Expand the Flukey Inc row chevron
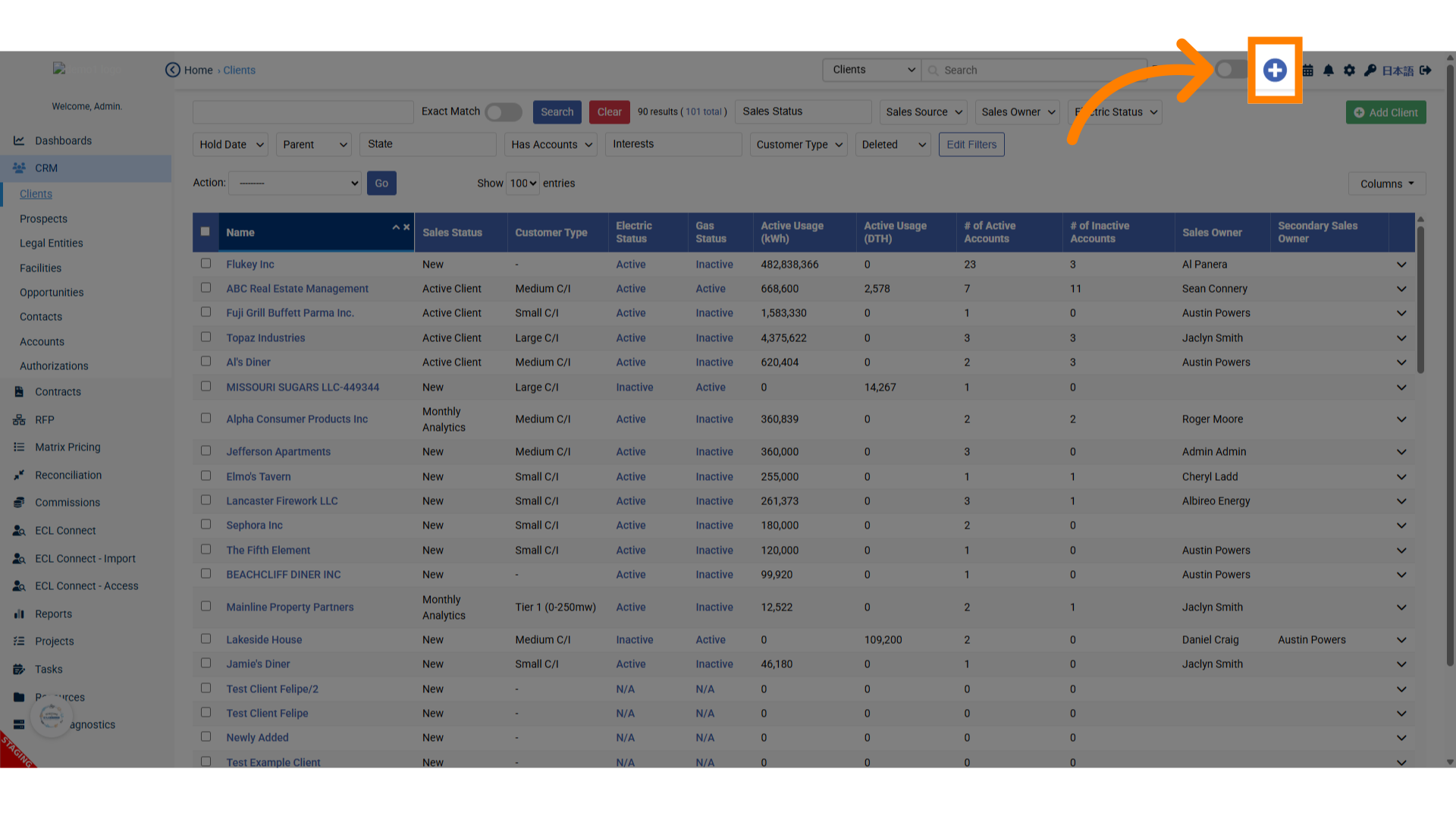The width and height of the screenshot is (1456, 819). 1401,265
